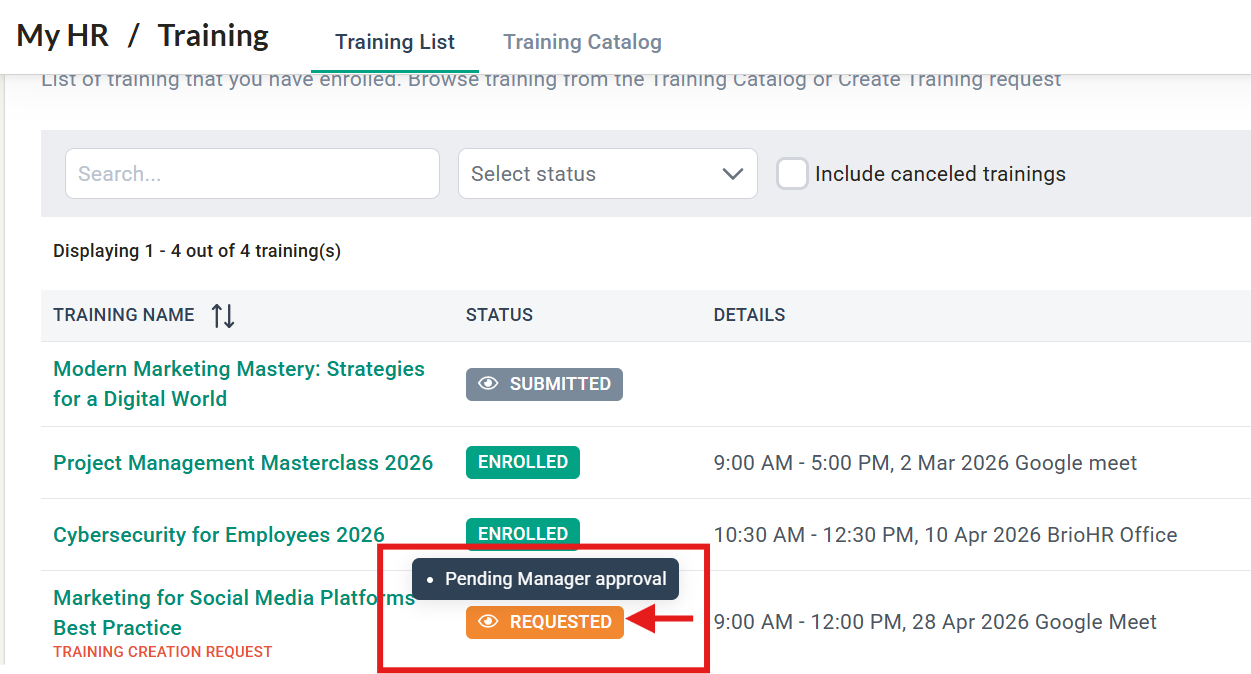The width and height of the screenshot is (1251, 674).
Task: Click the Status column header
Action: coord(499,315)
